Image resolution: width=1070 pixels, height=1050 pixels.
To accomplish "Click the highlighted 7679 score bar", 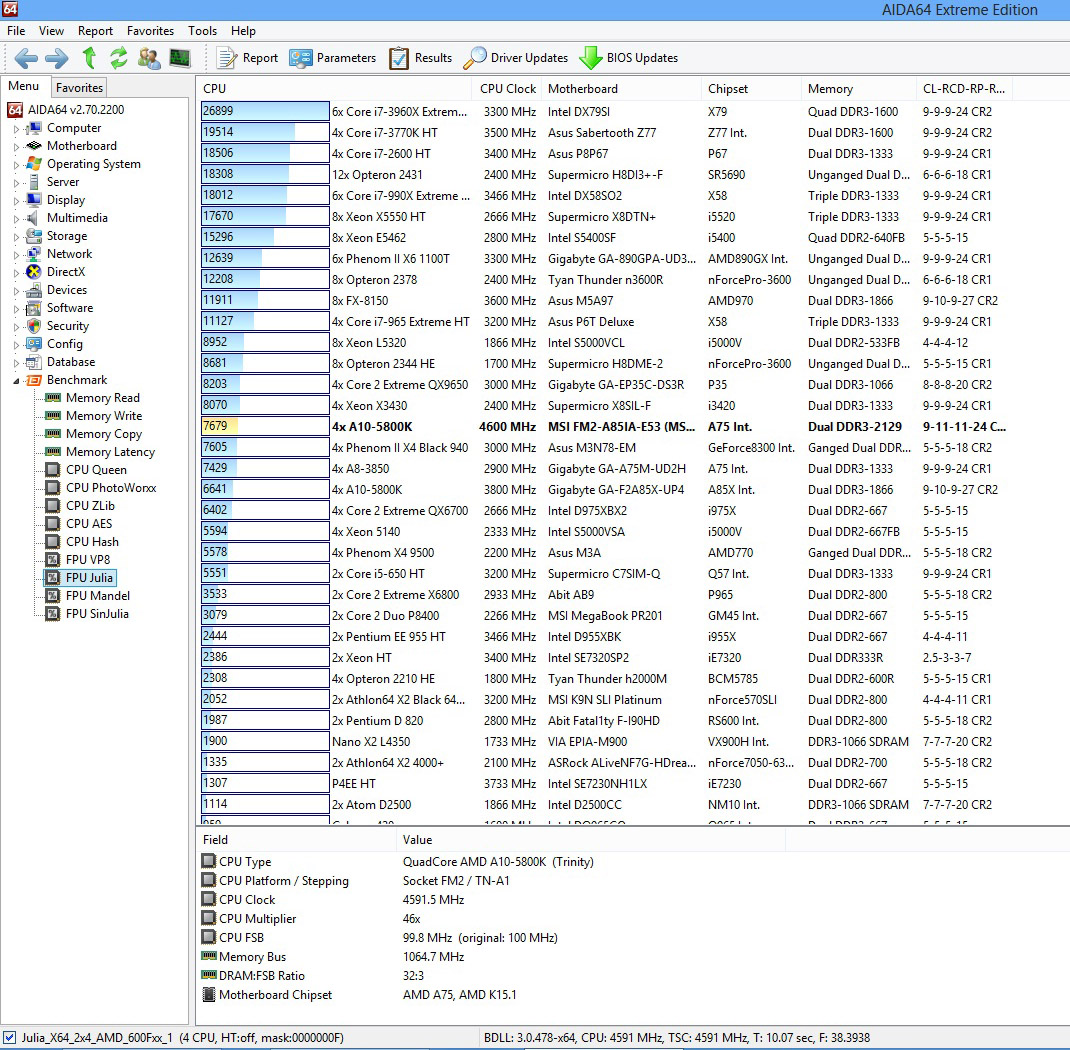I will pyautogui.click(x=265, y=426).
